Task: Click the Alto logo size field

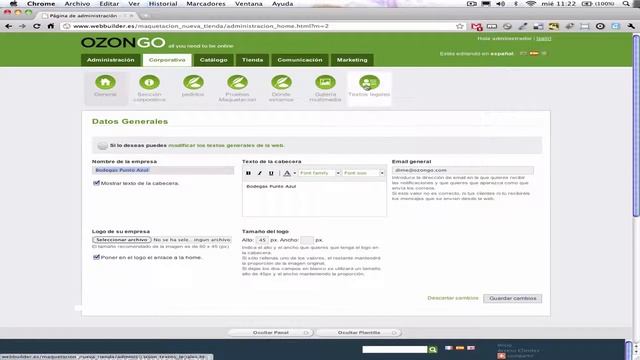Action: pyautogui.click(x=262, y=240)
